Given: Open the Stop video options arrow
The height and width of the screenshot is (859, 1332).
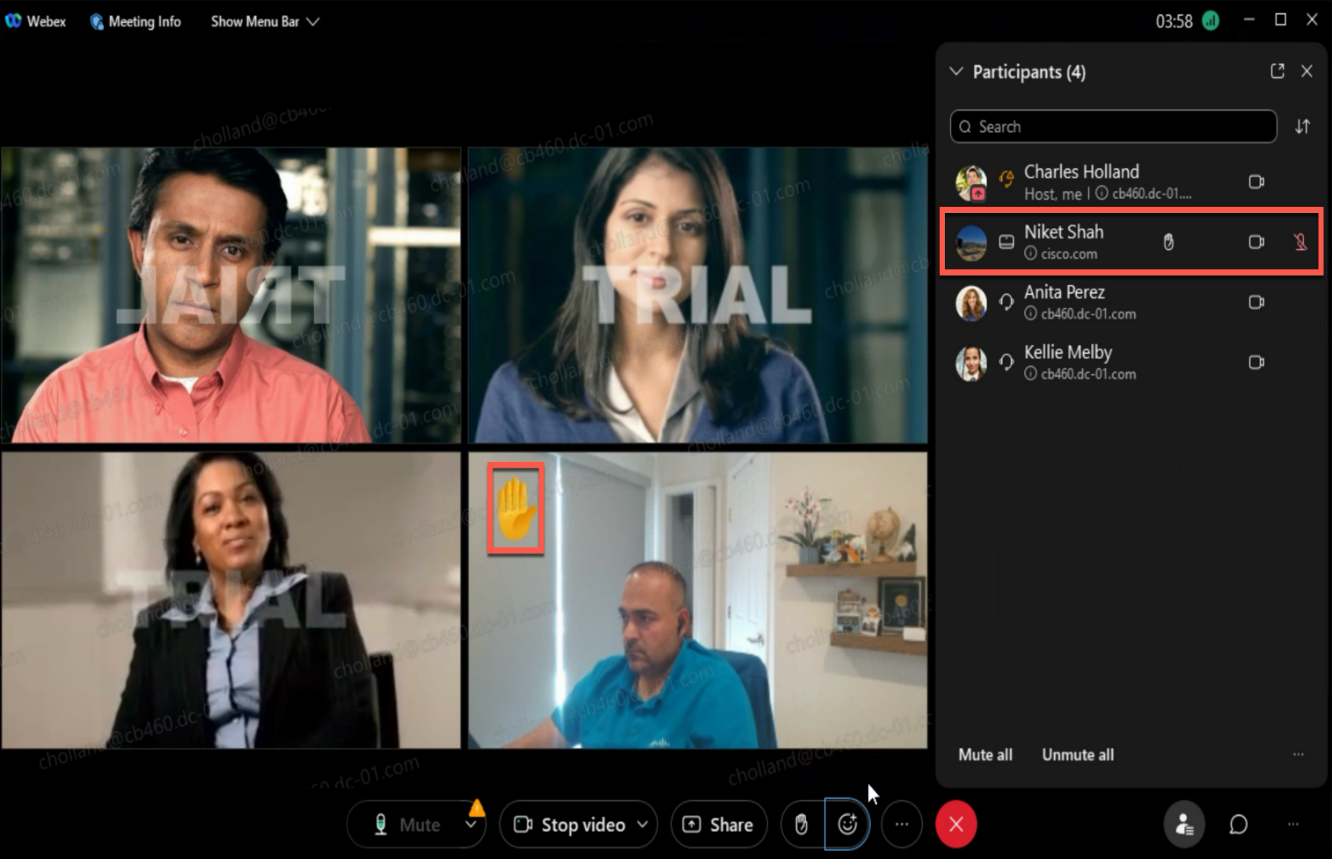Looking at the screenshot, I should coord(643,825).
